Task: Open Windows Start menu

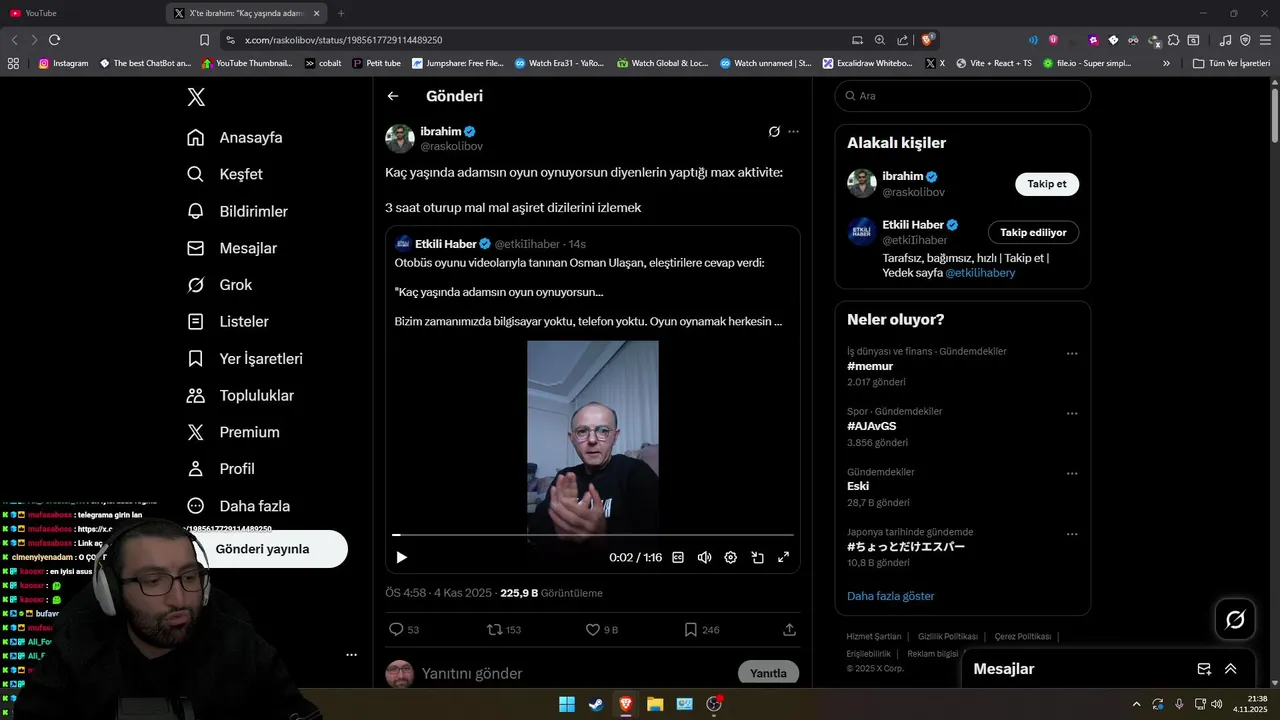Action: tap(566, 704)
